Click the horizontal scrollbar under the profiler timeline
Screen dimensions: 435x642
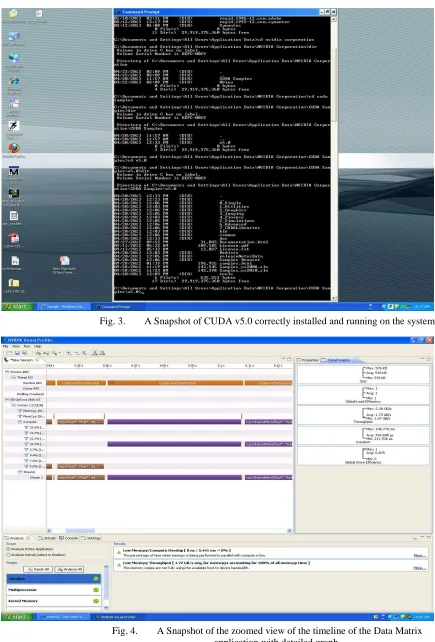(169, 530)
